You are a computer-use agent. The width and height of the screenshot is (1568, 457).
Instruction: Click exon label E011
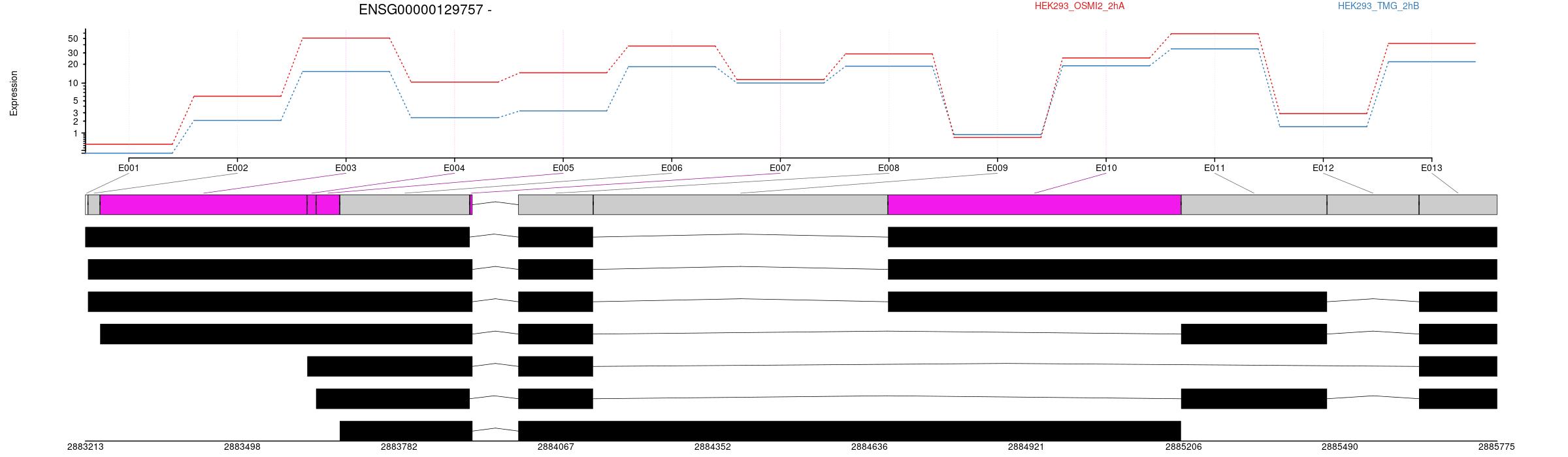coord(1215,168)
